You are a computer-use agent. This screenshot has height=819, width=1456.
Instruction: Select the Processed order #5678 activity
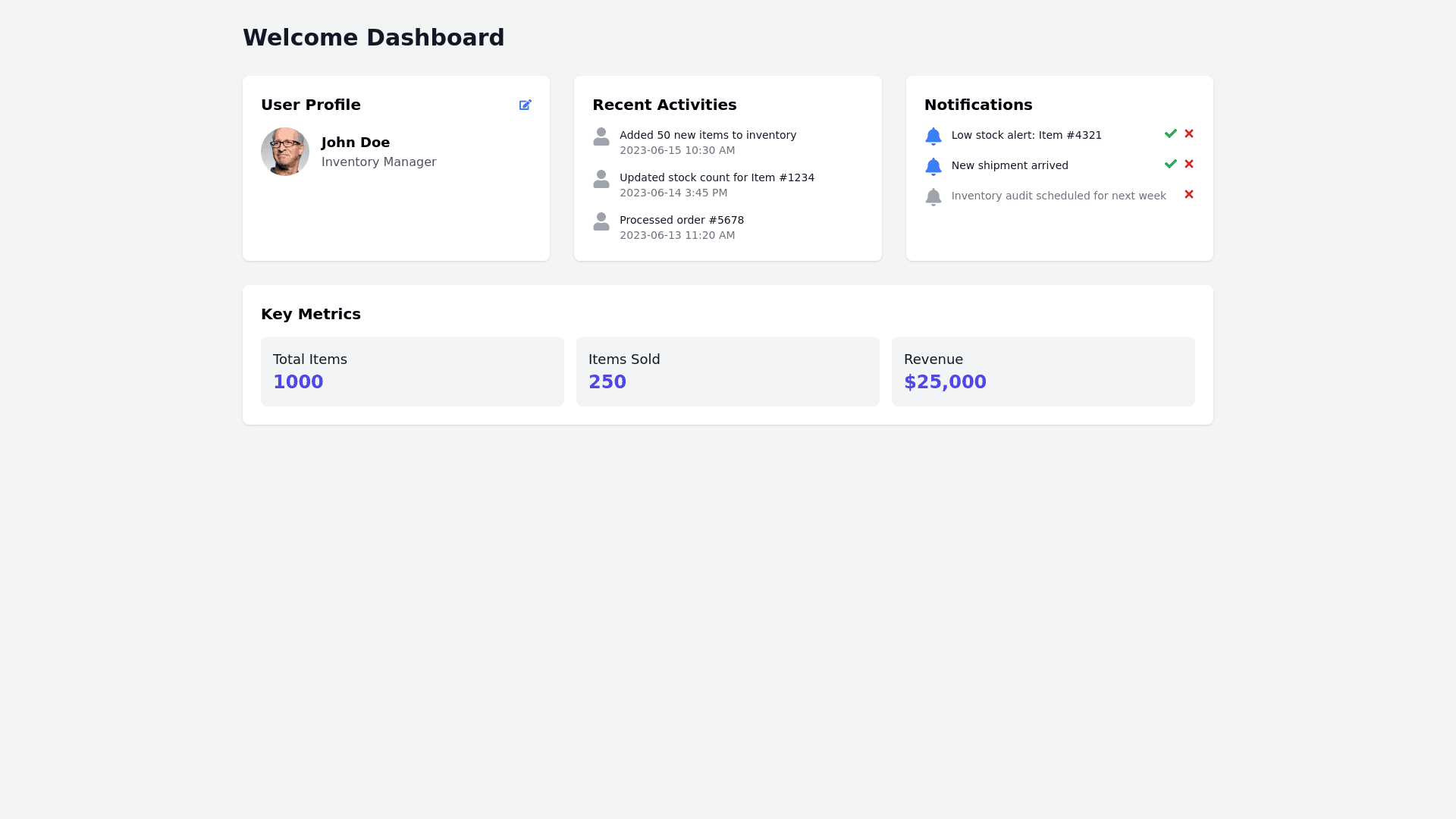point(681,220)
